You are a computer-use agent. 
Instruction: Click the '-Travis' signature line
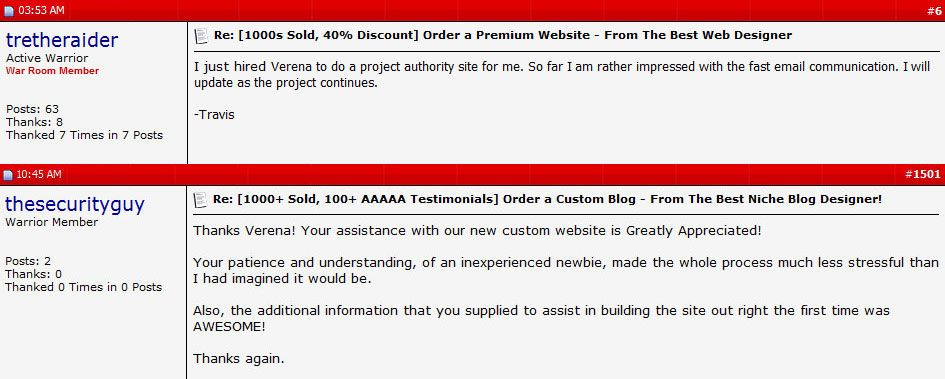214,114
